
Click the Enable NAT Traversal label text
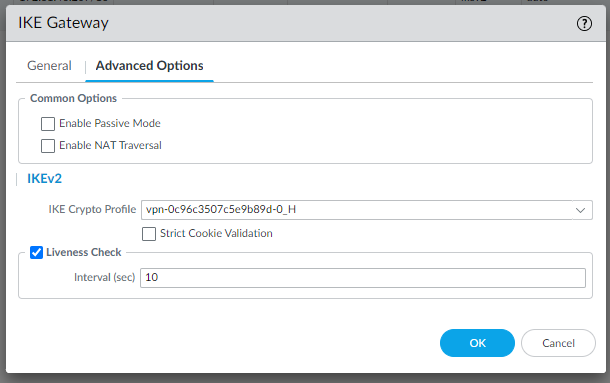tap(110, 145)
